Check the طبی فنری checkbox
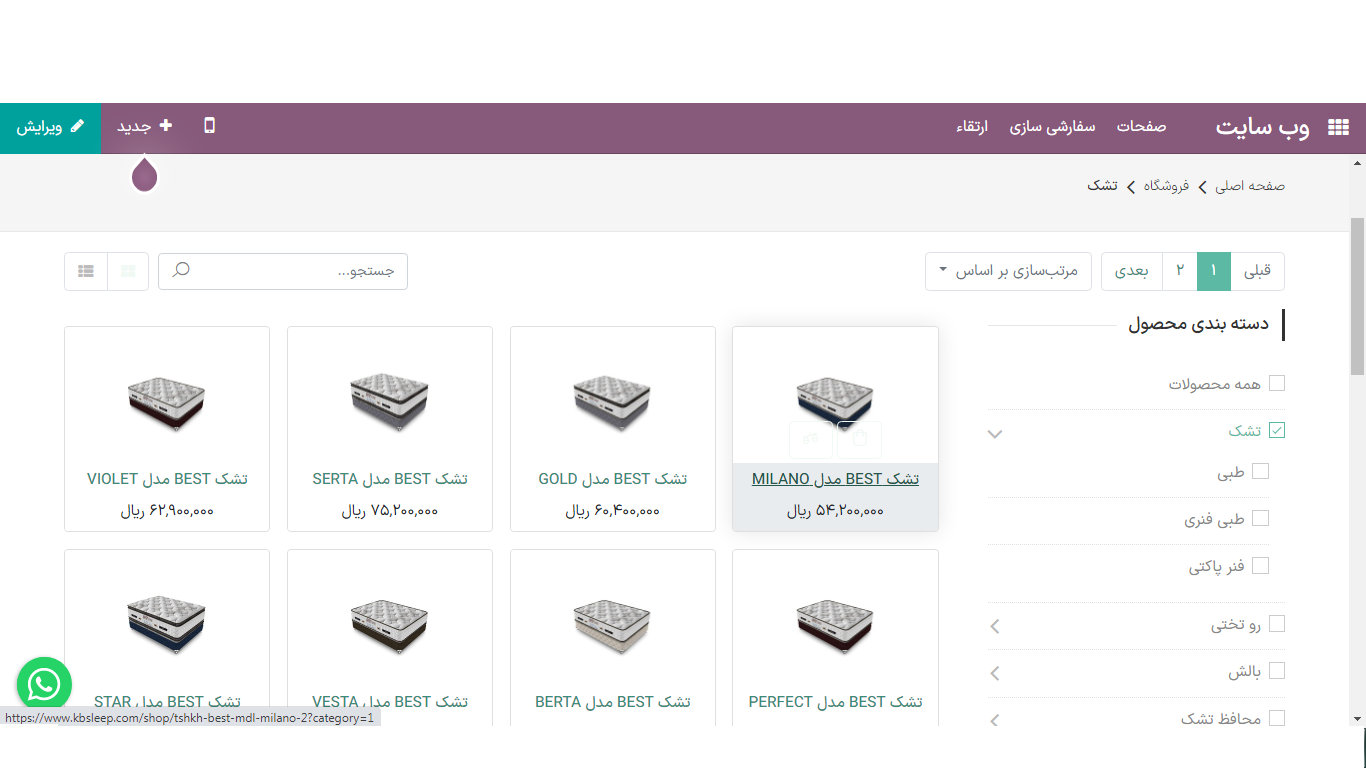 [1261, 518]
